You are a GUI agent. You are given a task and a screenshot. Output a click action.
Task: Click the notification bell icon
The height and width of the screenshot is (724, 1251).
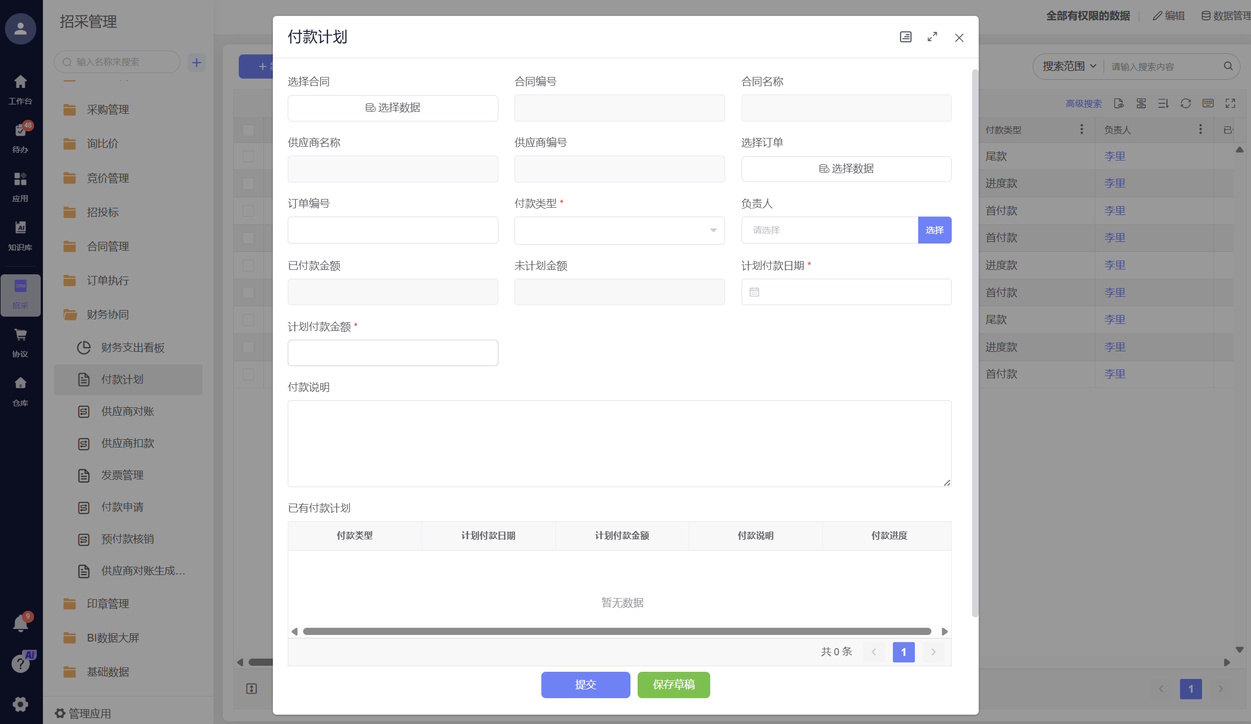20,624
